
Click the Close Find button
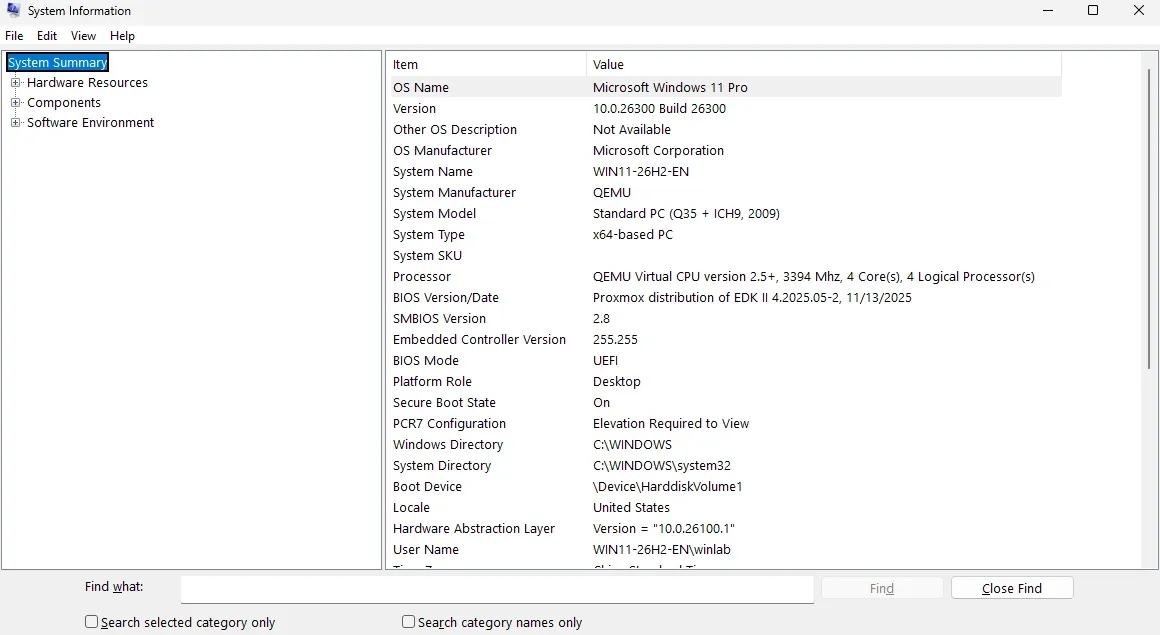[x=1011, y=588]
